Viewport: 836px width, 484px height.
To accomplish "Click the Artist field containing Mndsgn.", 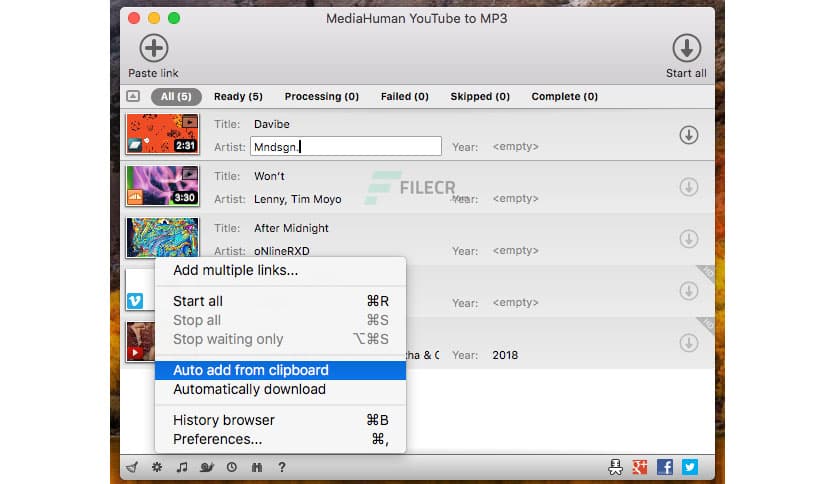I will [345, 146].
